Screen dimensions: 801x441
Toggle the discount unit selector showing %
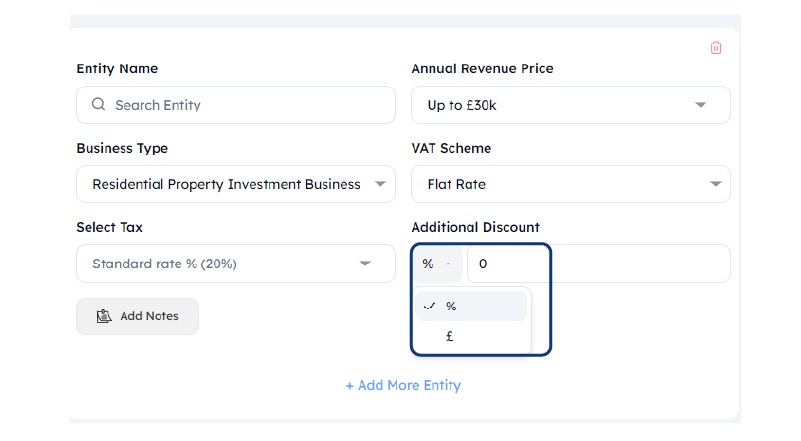click(x=437, y=264)
